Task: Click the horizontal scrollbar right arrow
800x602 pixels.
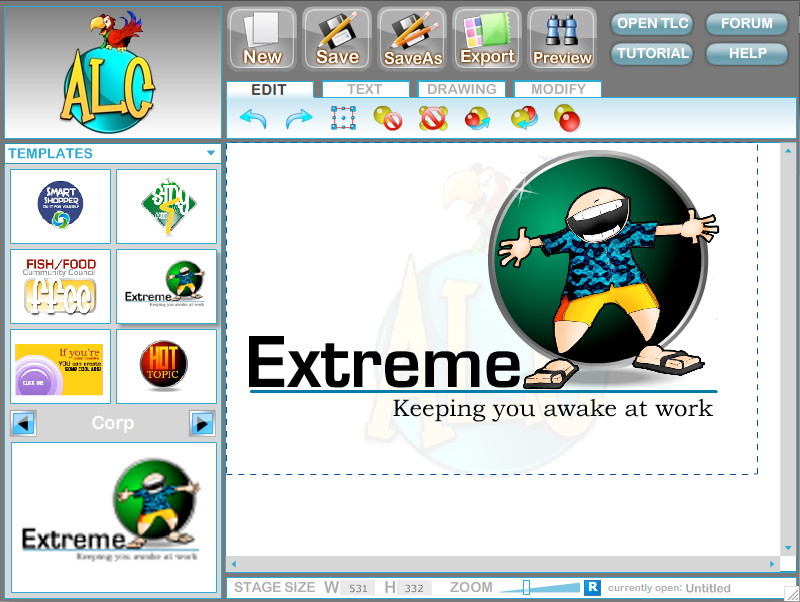Action: click(x=771, y=564)
